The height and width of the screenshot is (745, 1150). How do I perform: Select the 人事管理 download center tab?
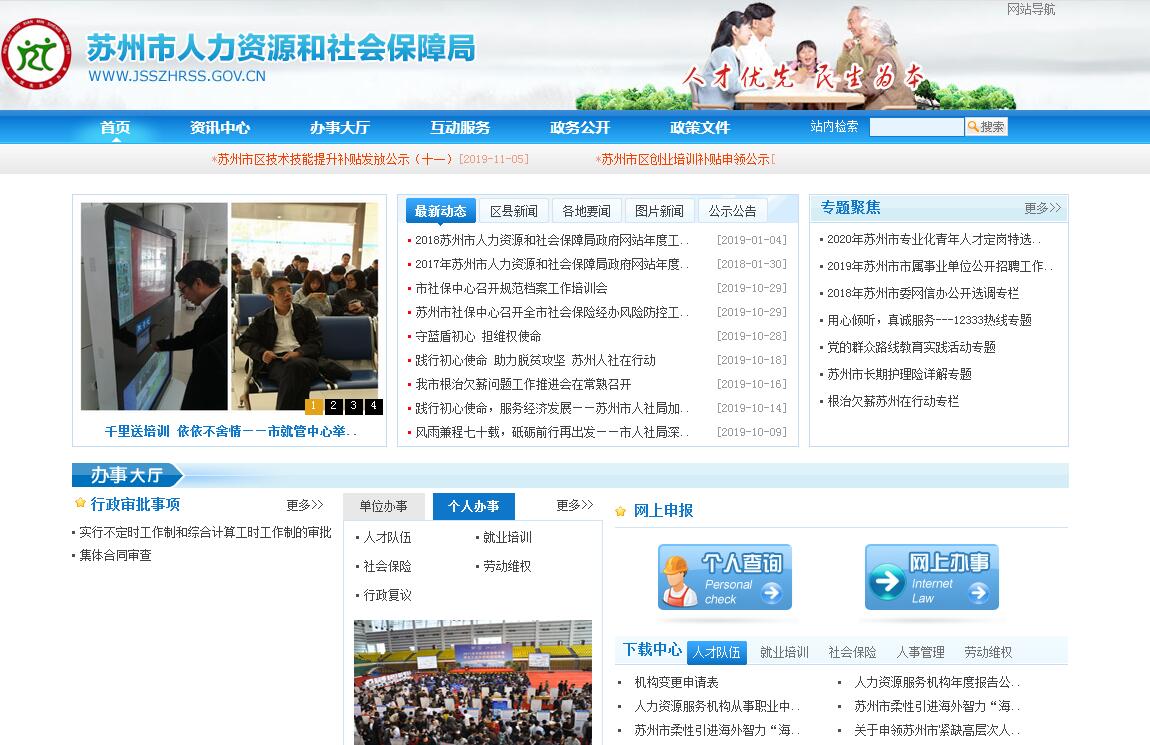[920, 652]
